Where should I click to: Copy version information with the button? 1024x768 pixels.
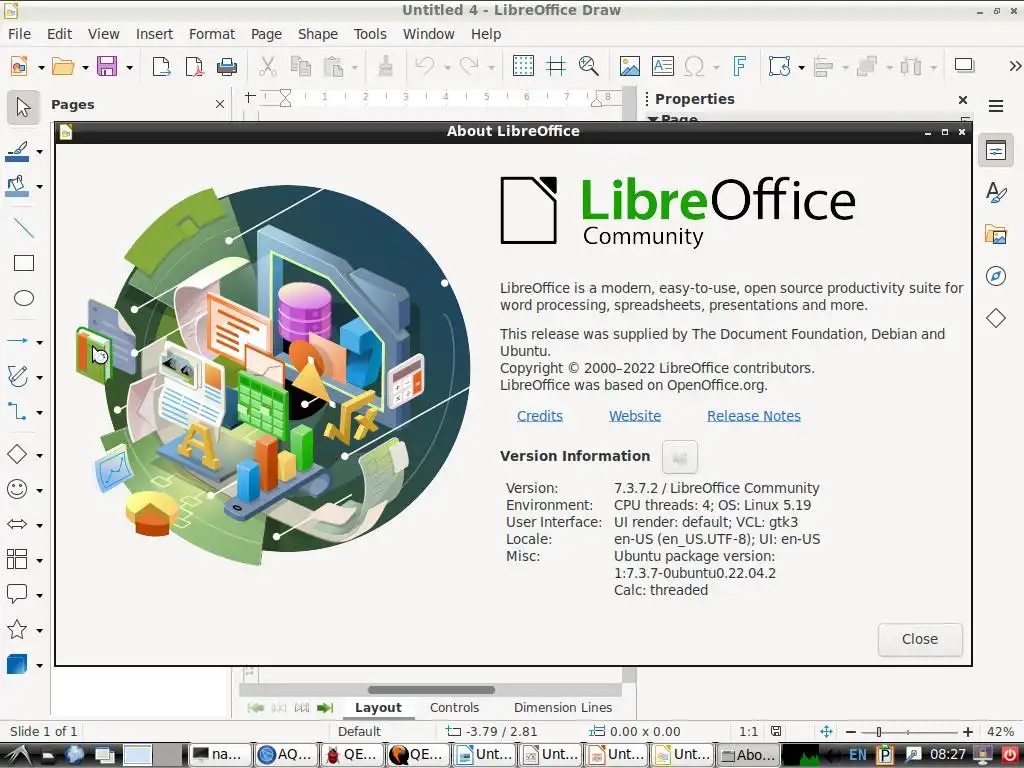(680, 456)
